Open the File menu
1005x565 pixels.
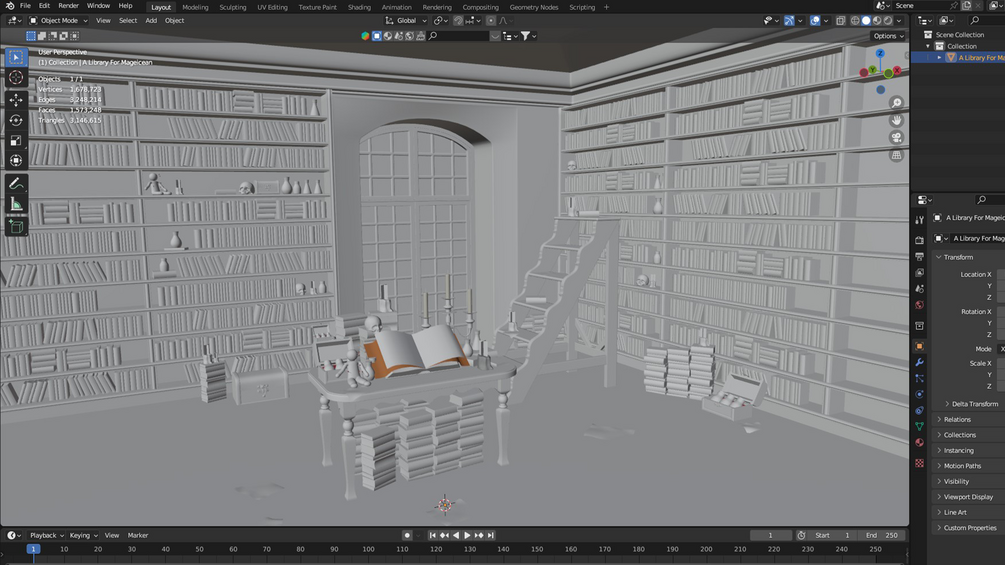click(26, 6)
